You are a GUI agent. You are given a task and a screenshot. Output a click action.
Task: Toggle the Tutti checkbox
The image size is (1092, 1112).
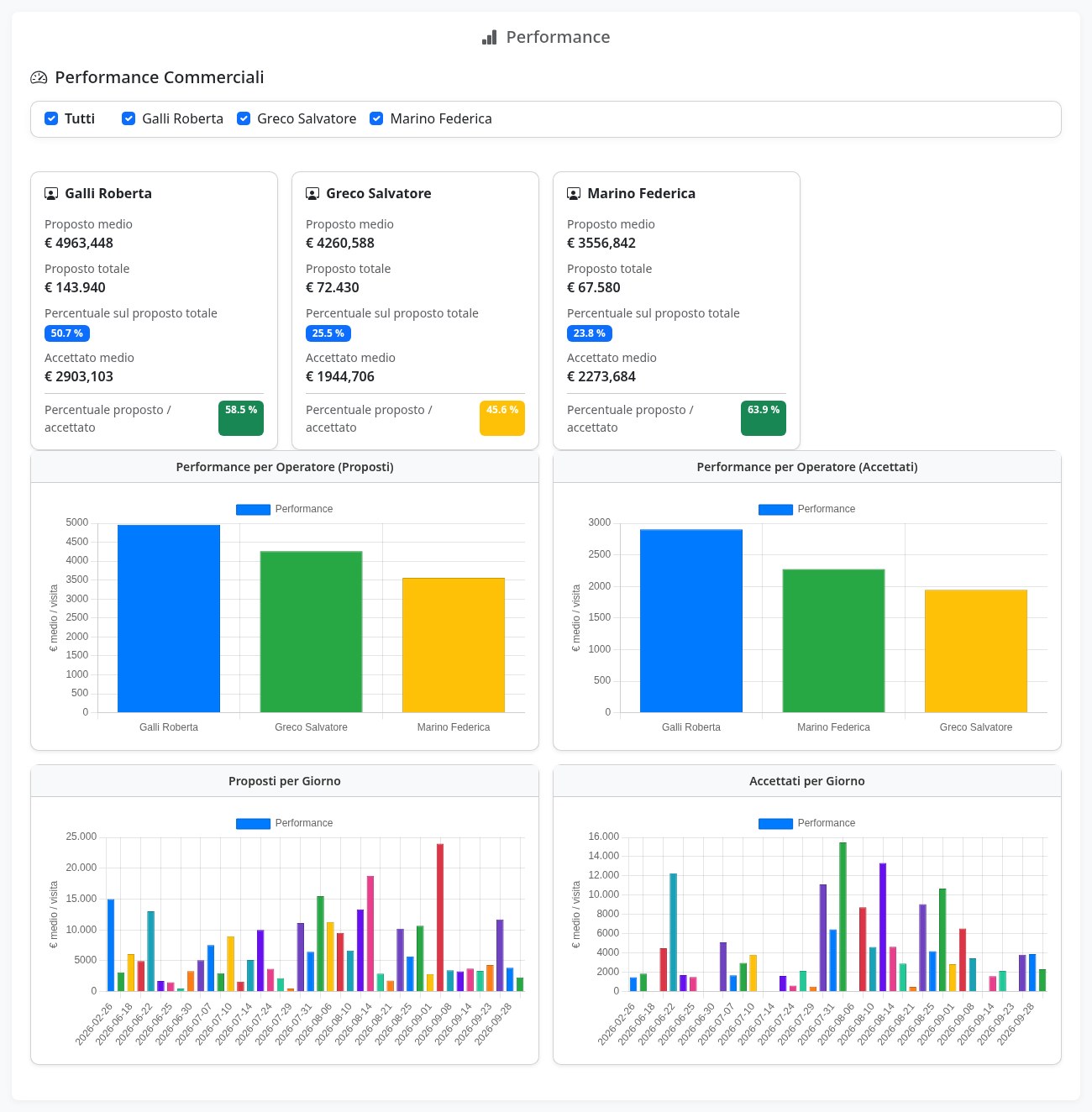point(51,118)
